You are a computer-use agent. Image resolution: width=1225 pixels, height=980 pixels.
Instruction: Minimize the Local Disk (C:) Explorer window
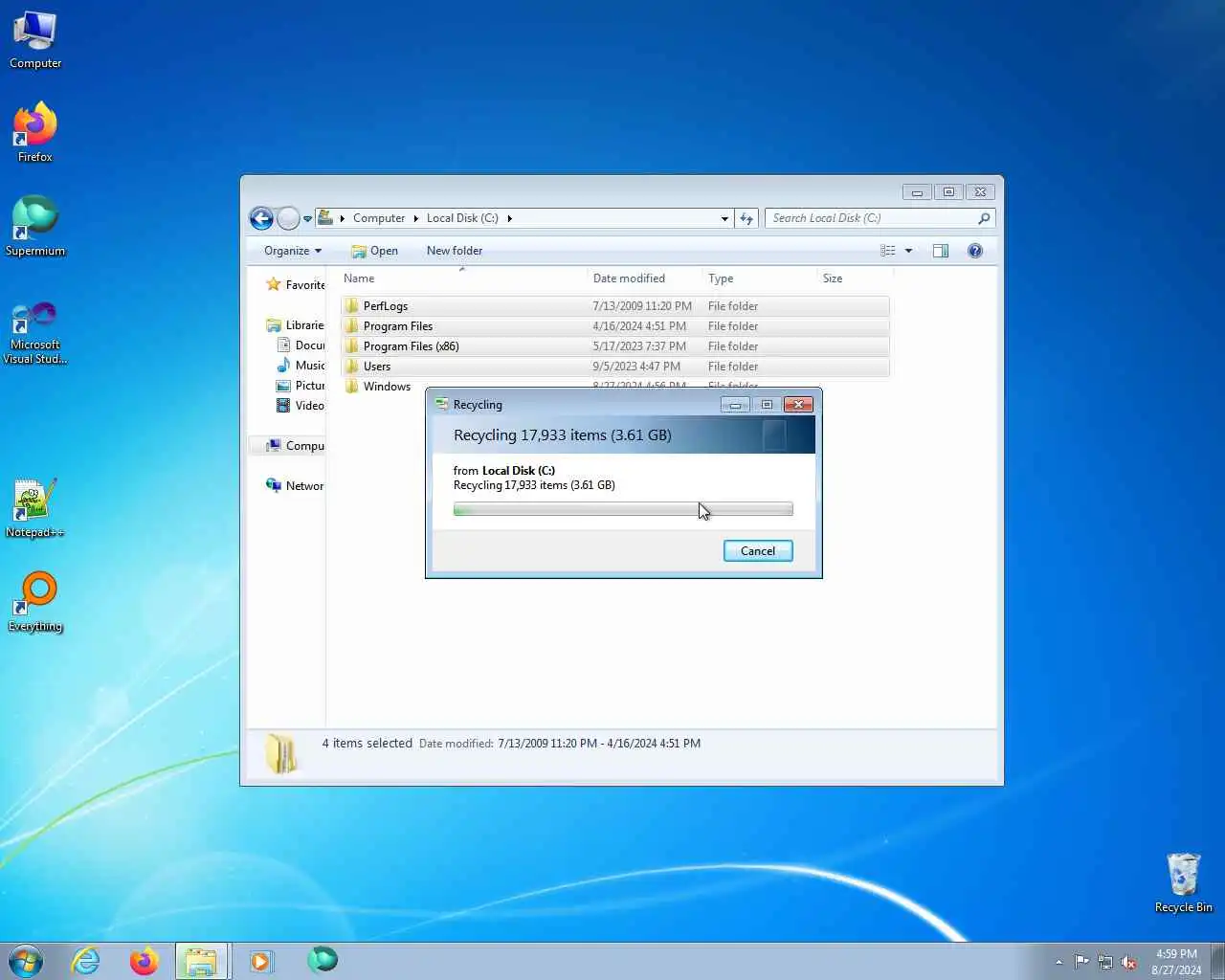[x=917, y=192]
